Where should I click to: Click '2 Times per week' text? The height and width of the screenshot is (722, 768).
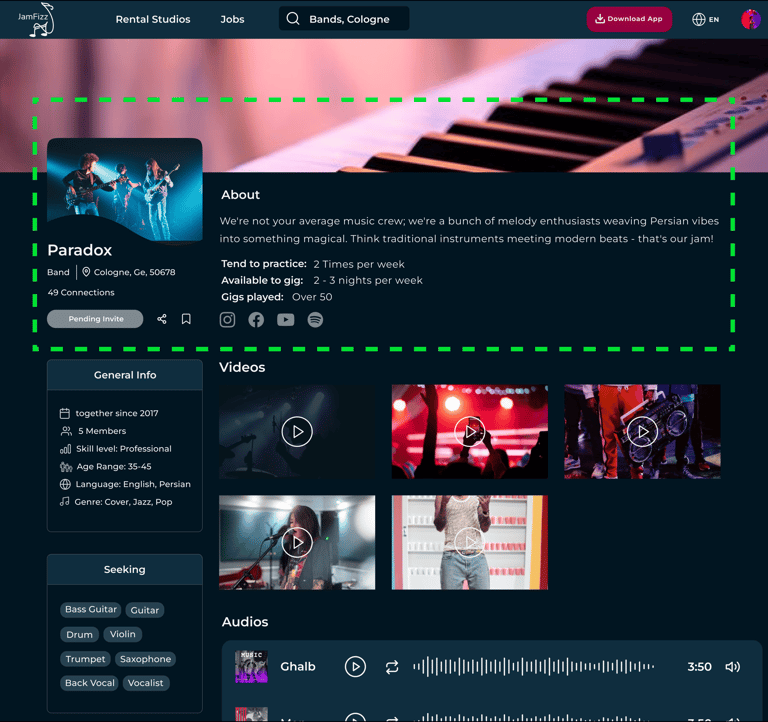tap(359, 264)
